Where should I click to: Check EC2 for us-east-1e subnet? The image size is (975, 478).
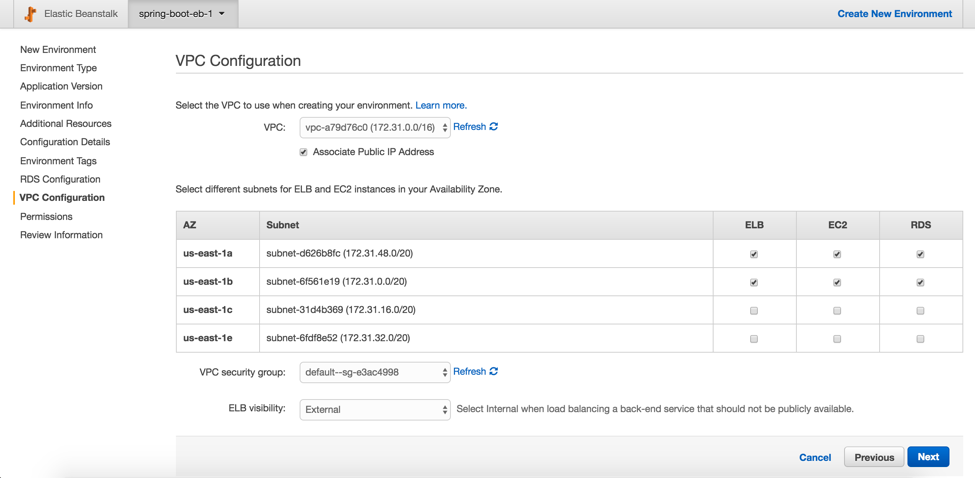pos(837,339)
